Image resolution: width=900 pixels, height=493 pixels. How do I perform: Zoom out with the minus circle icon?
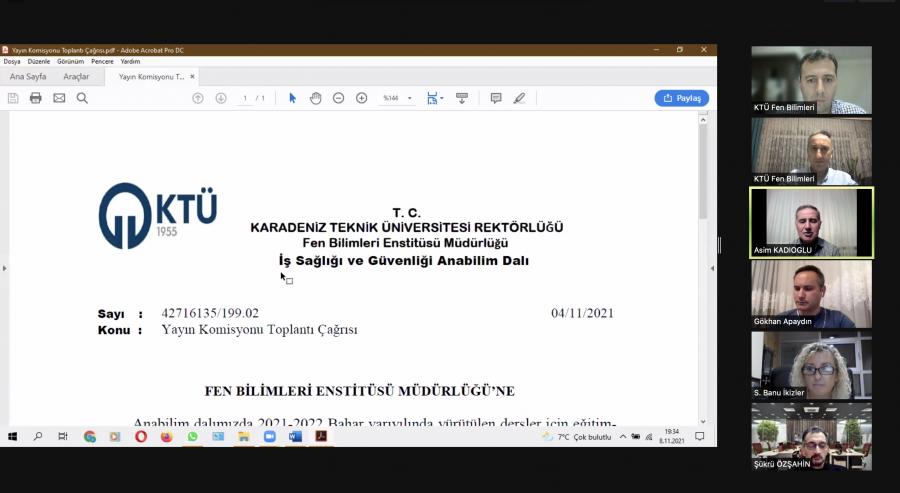point(339,98)
